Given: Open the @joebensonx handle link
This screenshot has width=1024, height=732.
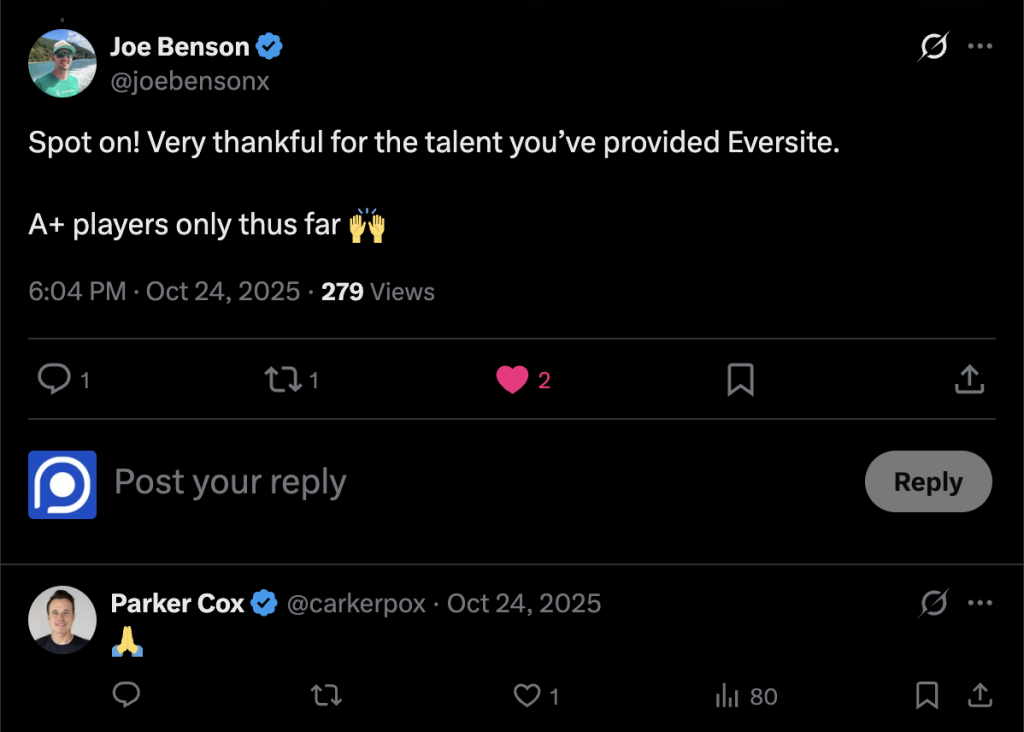Looking at the screenshot, I should [189, 81].
